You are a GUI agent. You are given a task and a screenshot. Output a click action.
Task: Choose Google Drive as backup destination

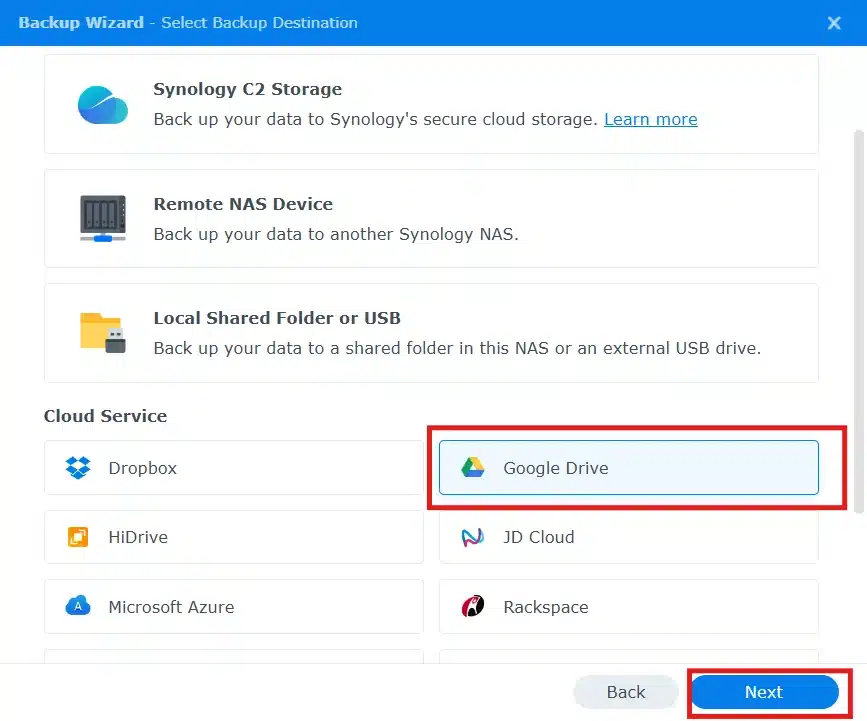627,467
